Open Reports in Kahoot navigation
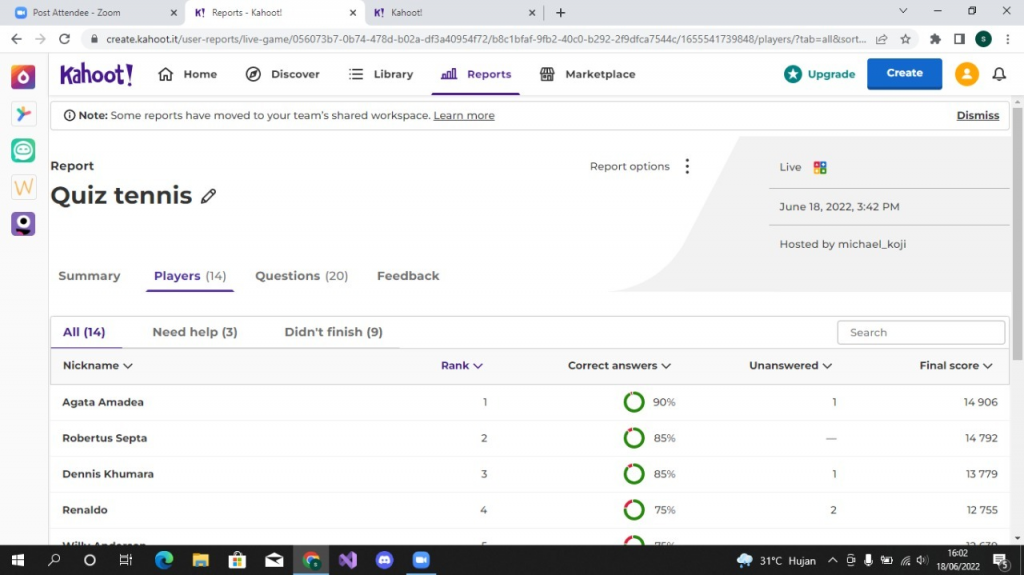Image resolution: width=1024 pixels, height=575 pixels. click(x=475, y=74)
